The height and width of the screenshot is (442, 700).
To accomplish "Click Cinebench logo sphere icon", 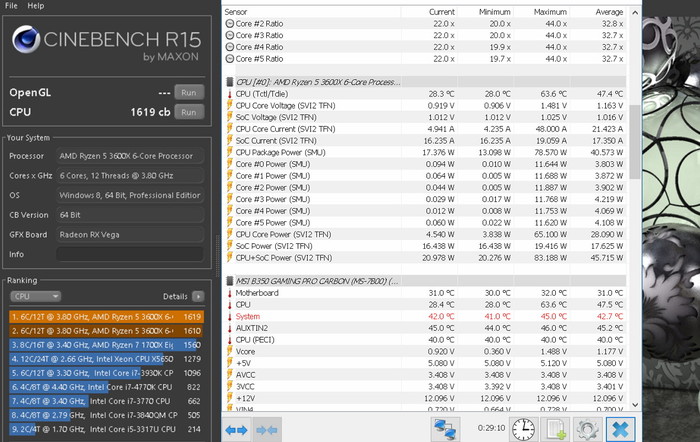I will pyautogui.click(x=26, y=39).
